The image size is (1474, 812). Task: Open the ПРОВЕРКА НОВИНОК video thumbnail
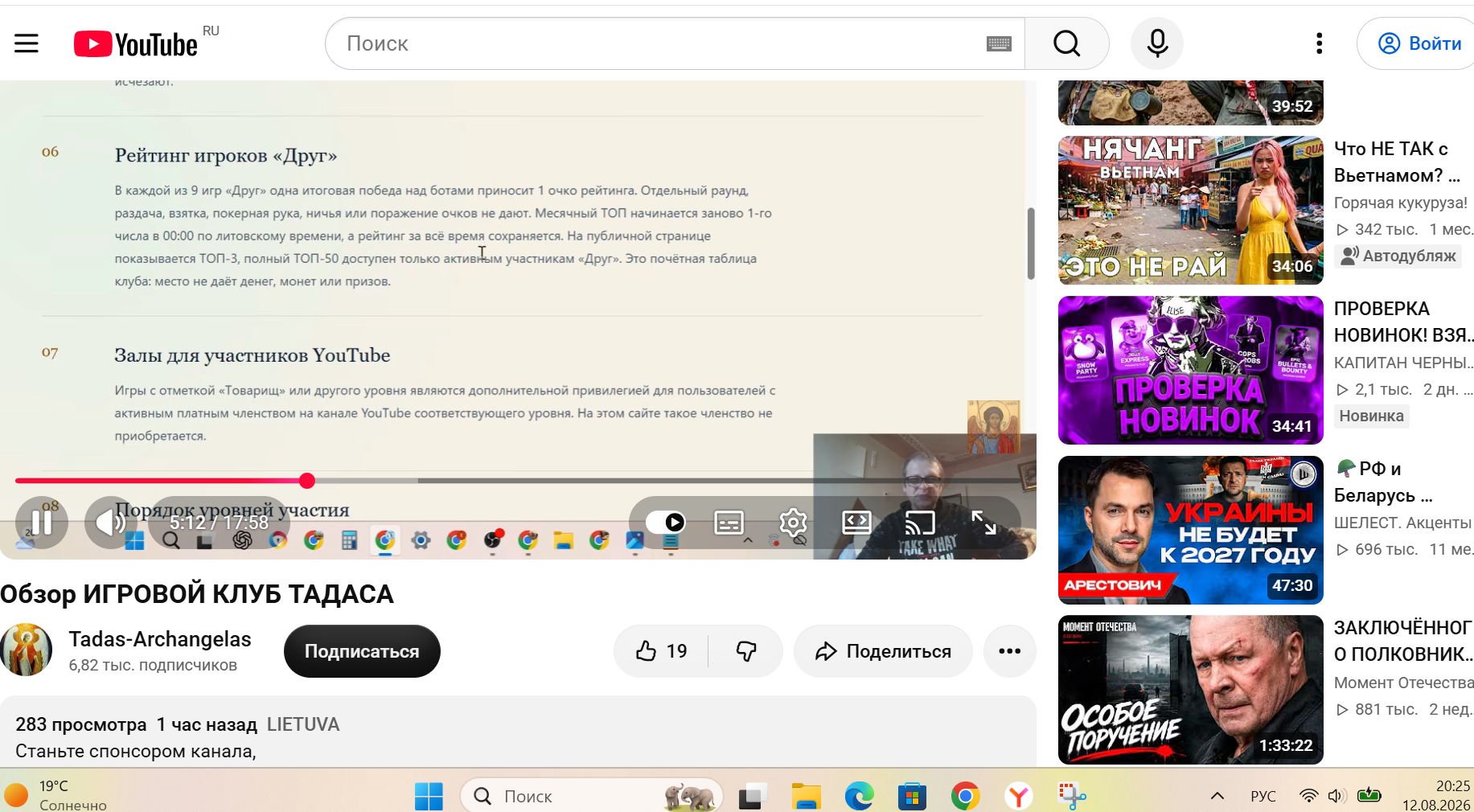pyautogui.click(x=1191, y=371)
